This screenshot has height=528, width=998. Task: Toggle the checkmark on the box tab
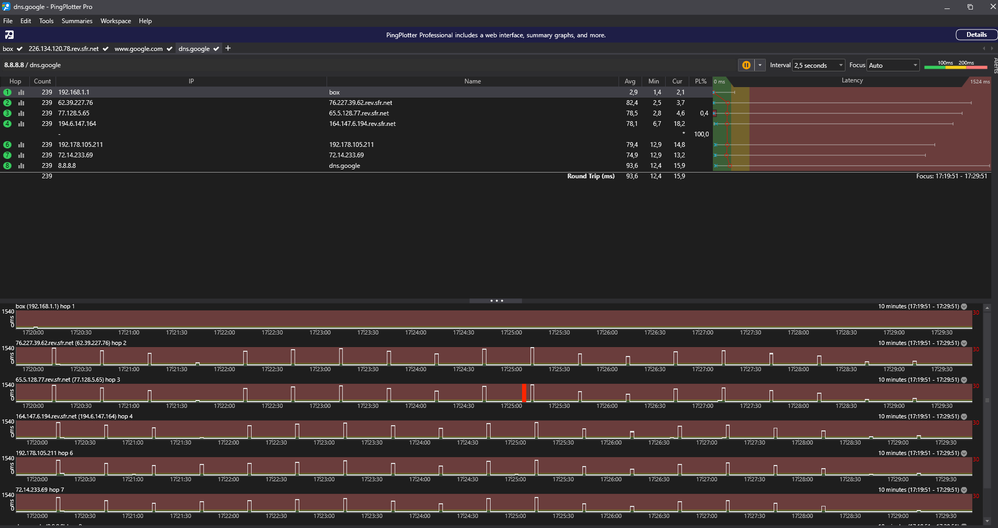[x=21, y=48]
